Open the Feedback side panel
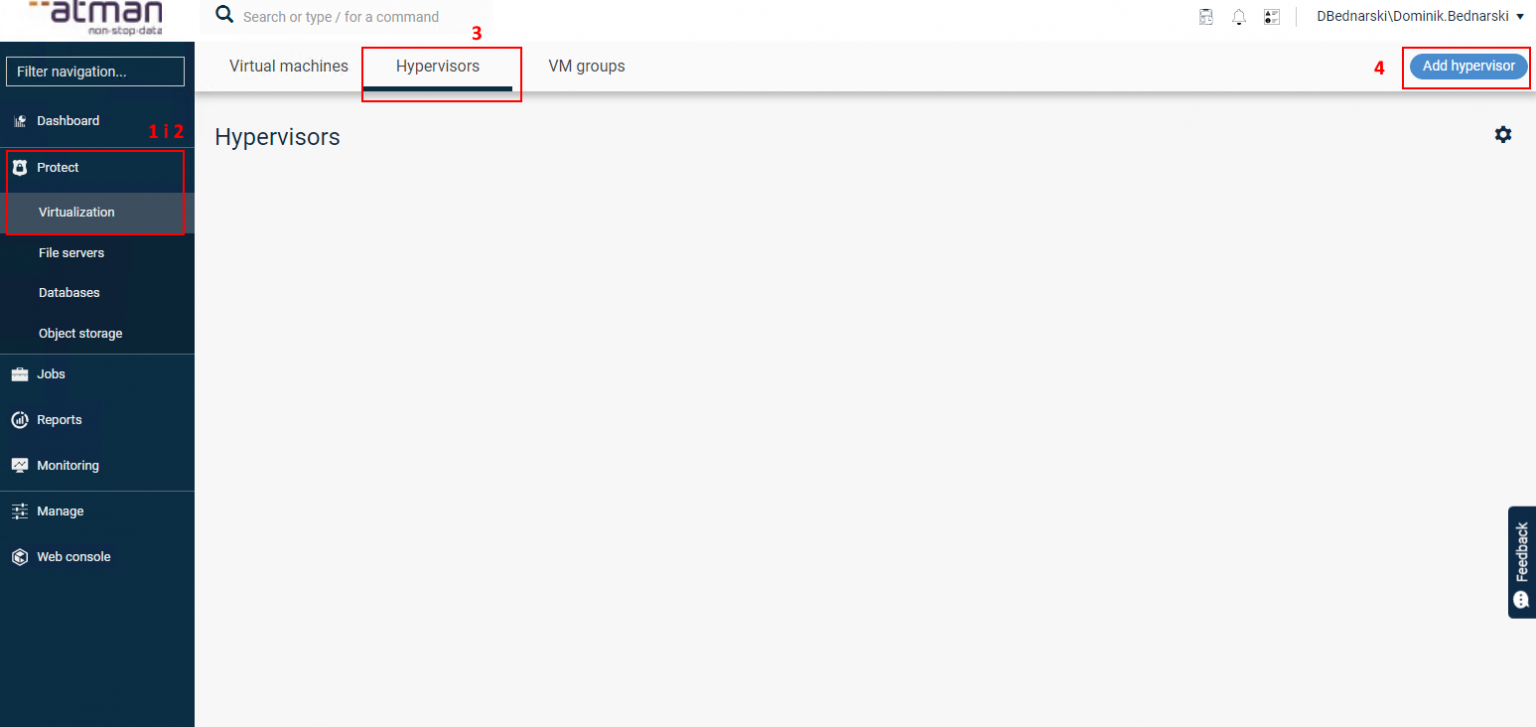The width and height of the screenshot is (1536, 727). tap(1521, 562)
